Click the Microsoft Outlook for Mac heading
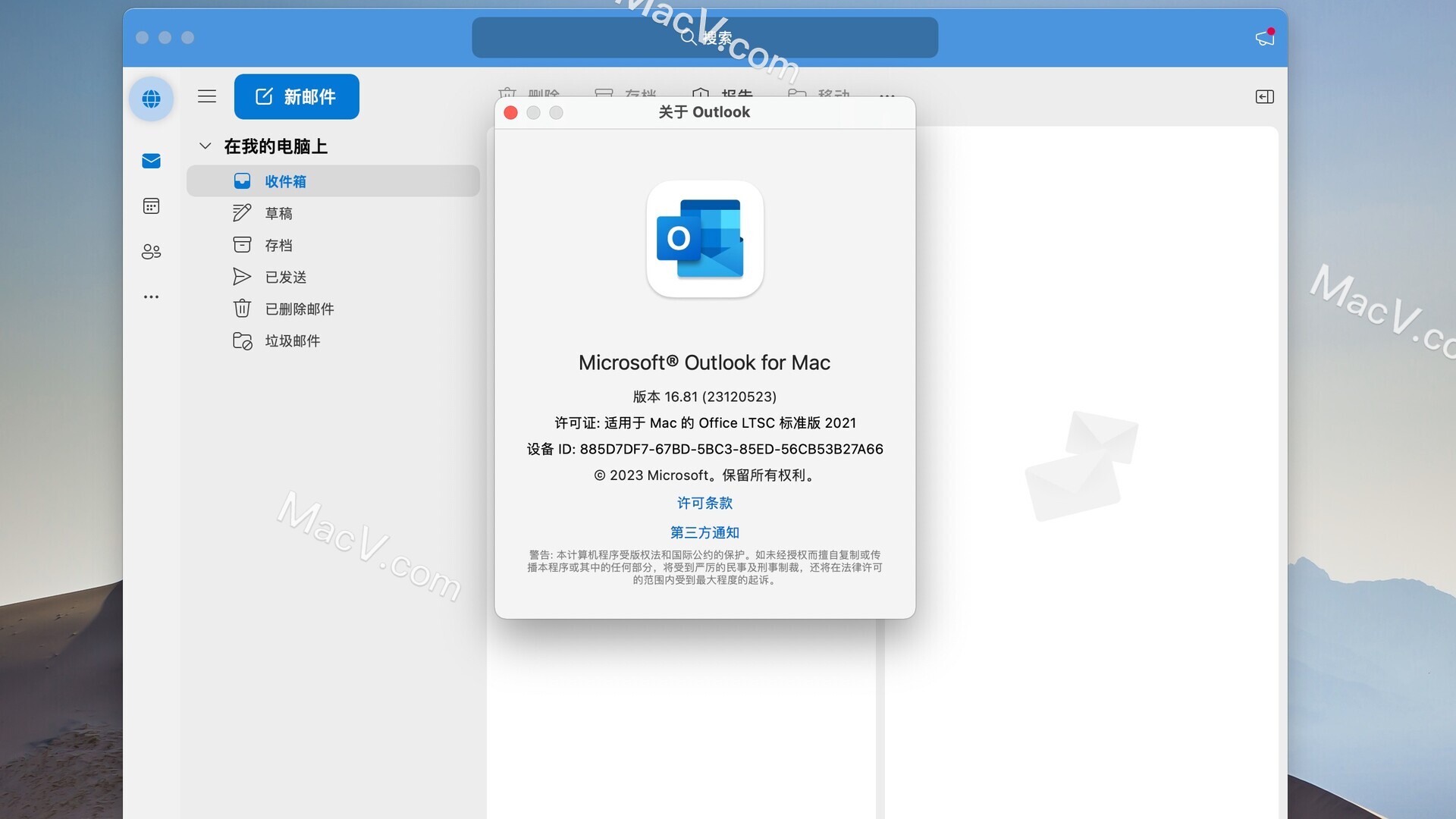Screen dimensions: 1456x819 (x=704, y=362)
